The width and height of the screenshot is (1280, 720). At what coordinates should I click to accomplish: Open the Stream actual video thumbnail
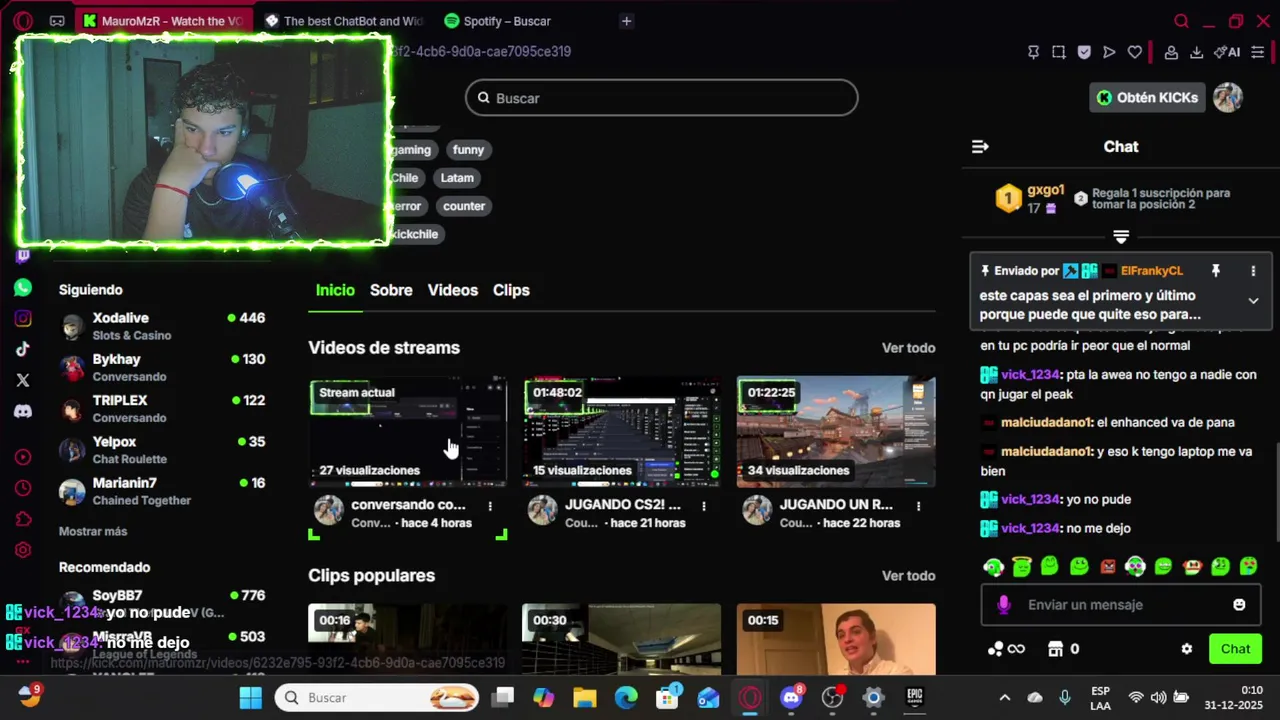pos(408,432)
